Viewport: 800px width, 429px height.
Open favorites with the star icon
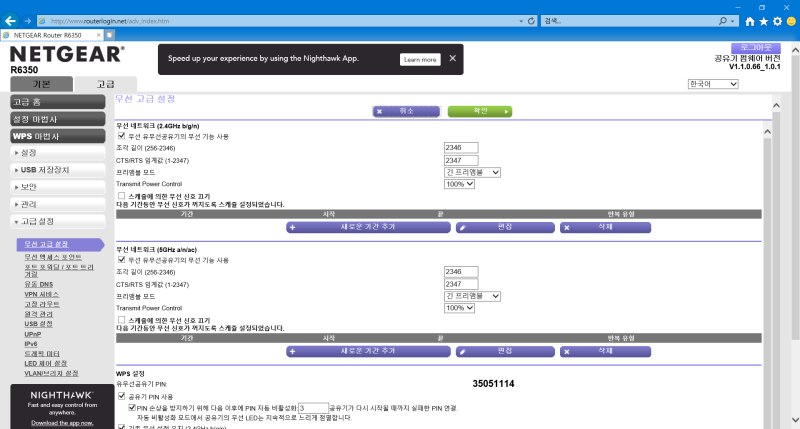click(763, 21)
